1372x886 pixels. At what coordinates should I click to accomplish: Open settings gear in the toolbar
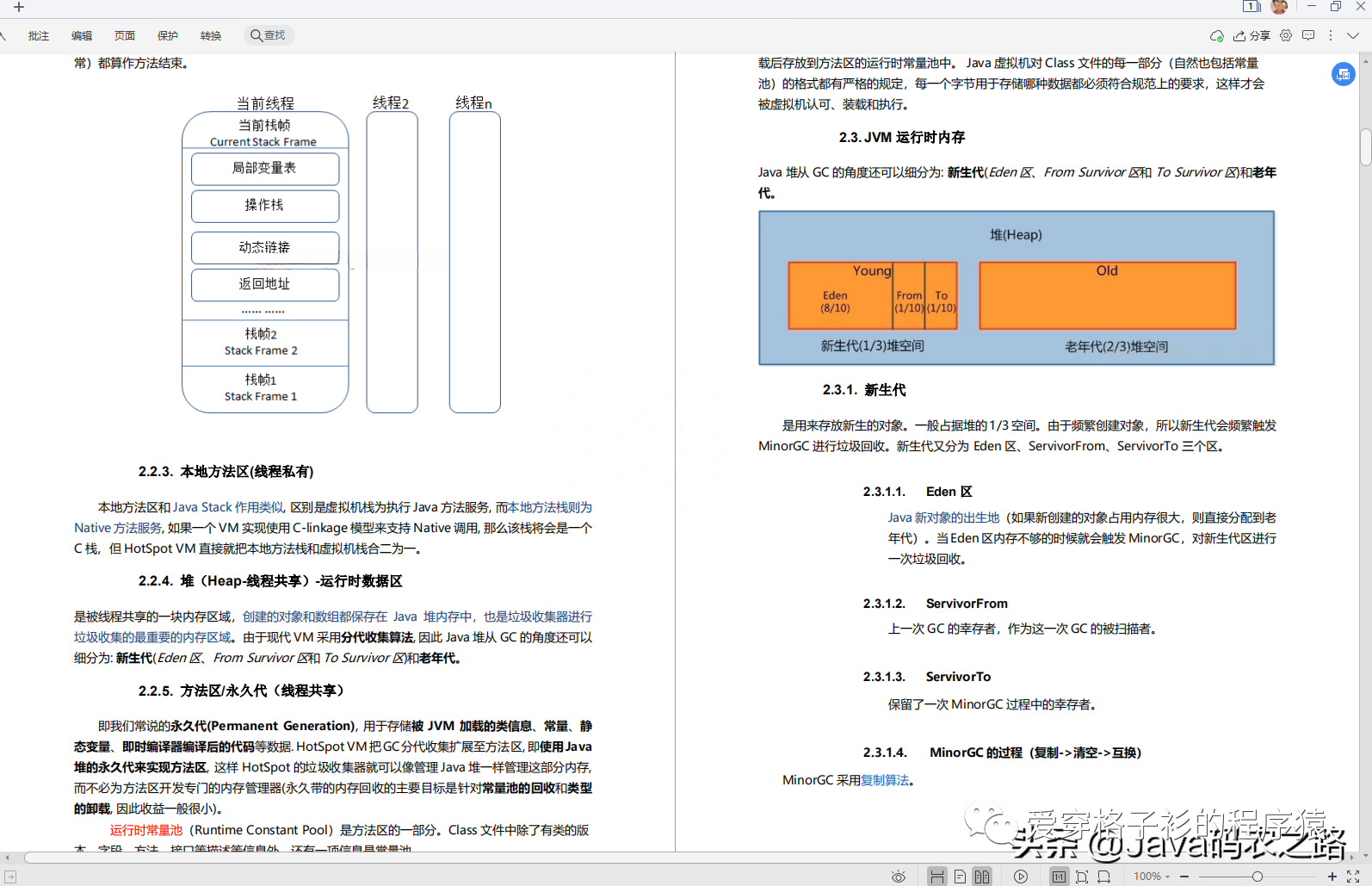(x=1286, y=36)
